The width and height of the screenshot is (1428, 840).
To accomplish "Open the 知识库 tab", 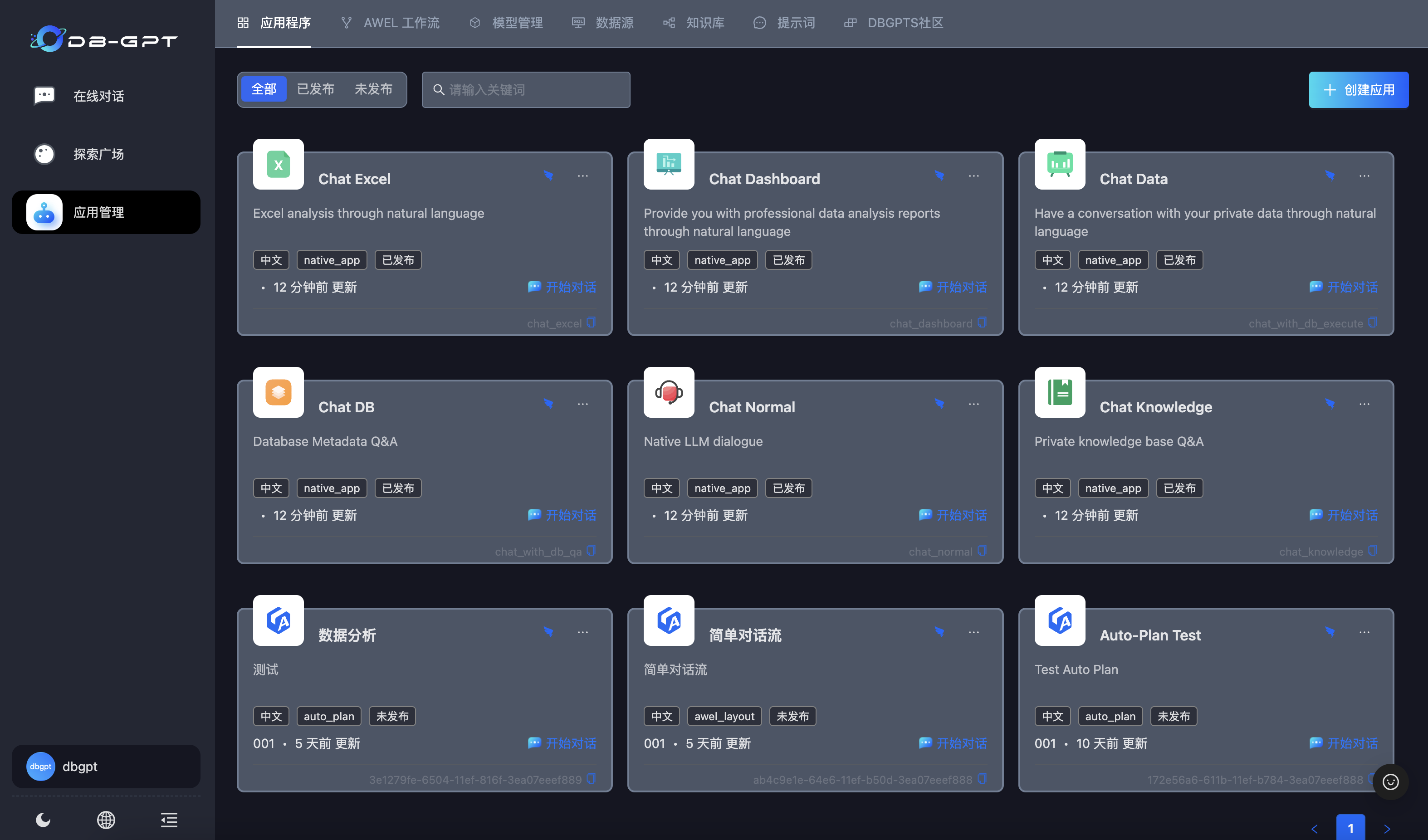I will [x=694, y=23].
